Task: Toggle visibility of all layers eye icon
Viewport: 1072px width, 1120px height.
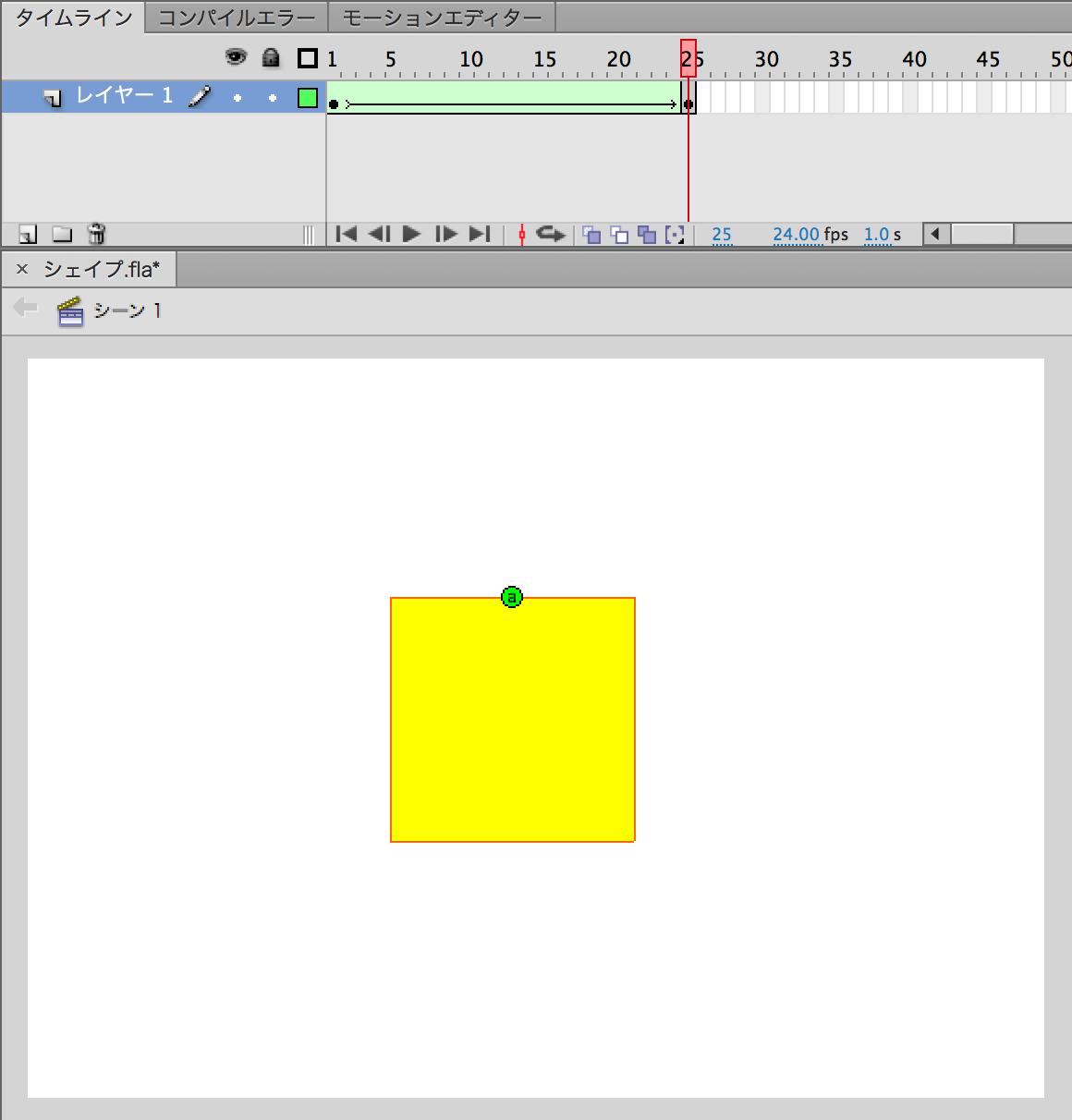Action: point(237,58)
